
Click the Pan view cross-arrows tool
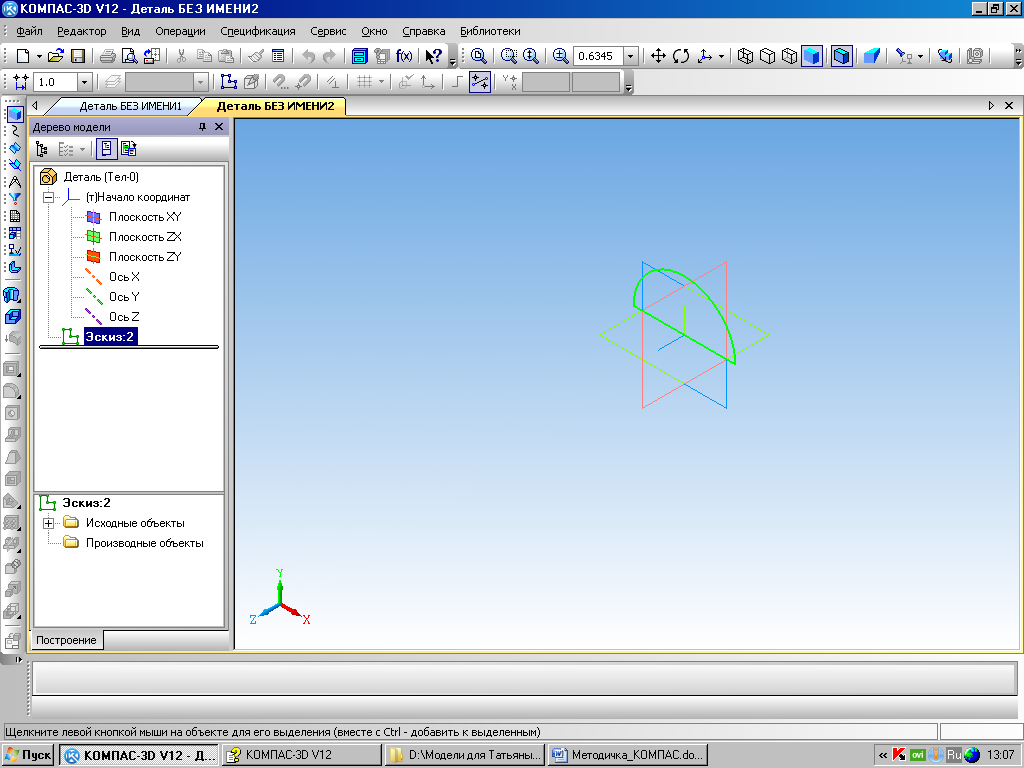coord(658,56)
